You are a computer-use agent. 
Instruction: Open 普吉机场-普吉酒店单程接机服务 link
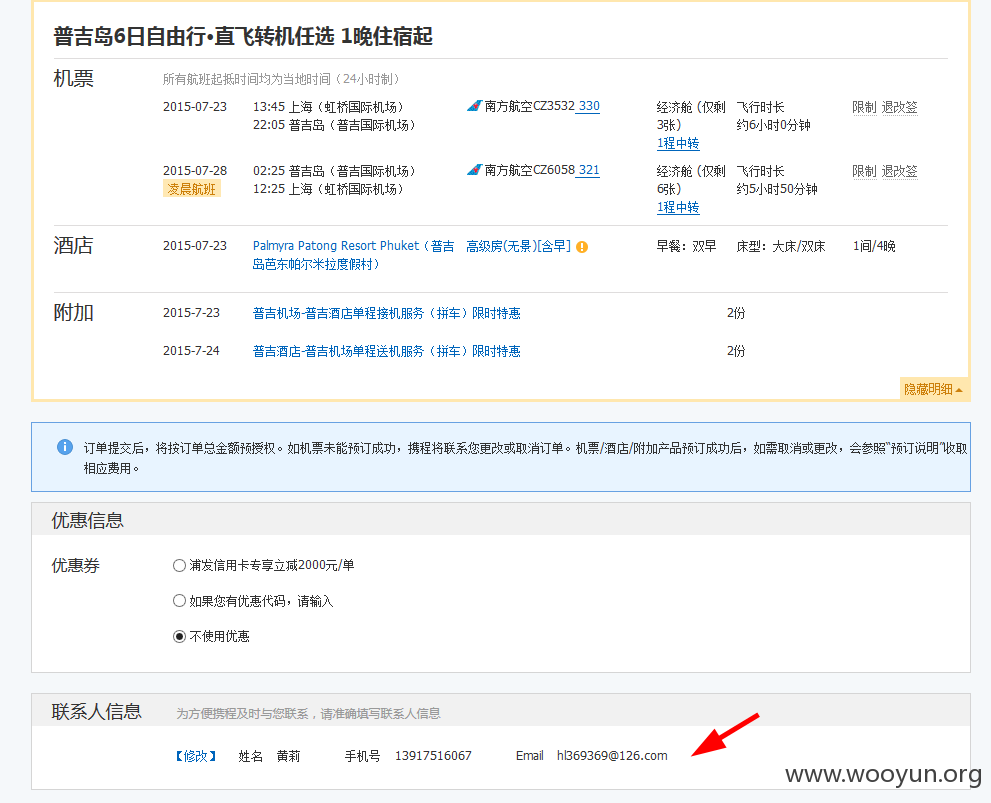pyautogui.click(x=386, y=313)
